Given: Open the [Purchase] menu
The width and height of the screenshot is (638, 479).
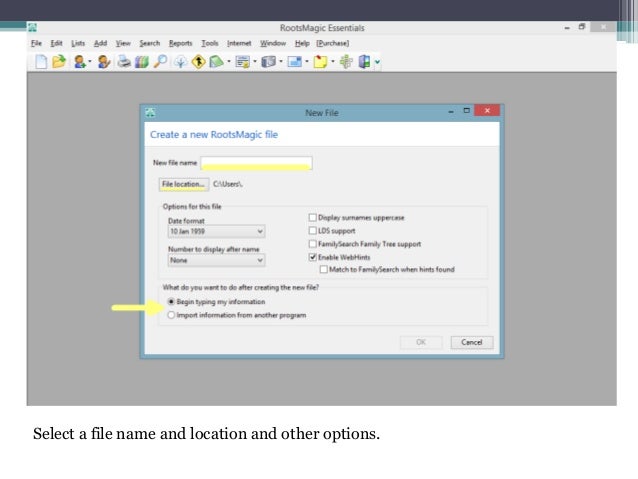Looking at the screenshot, I should (333, 43).
